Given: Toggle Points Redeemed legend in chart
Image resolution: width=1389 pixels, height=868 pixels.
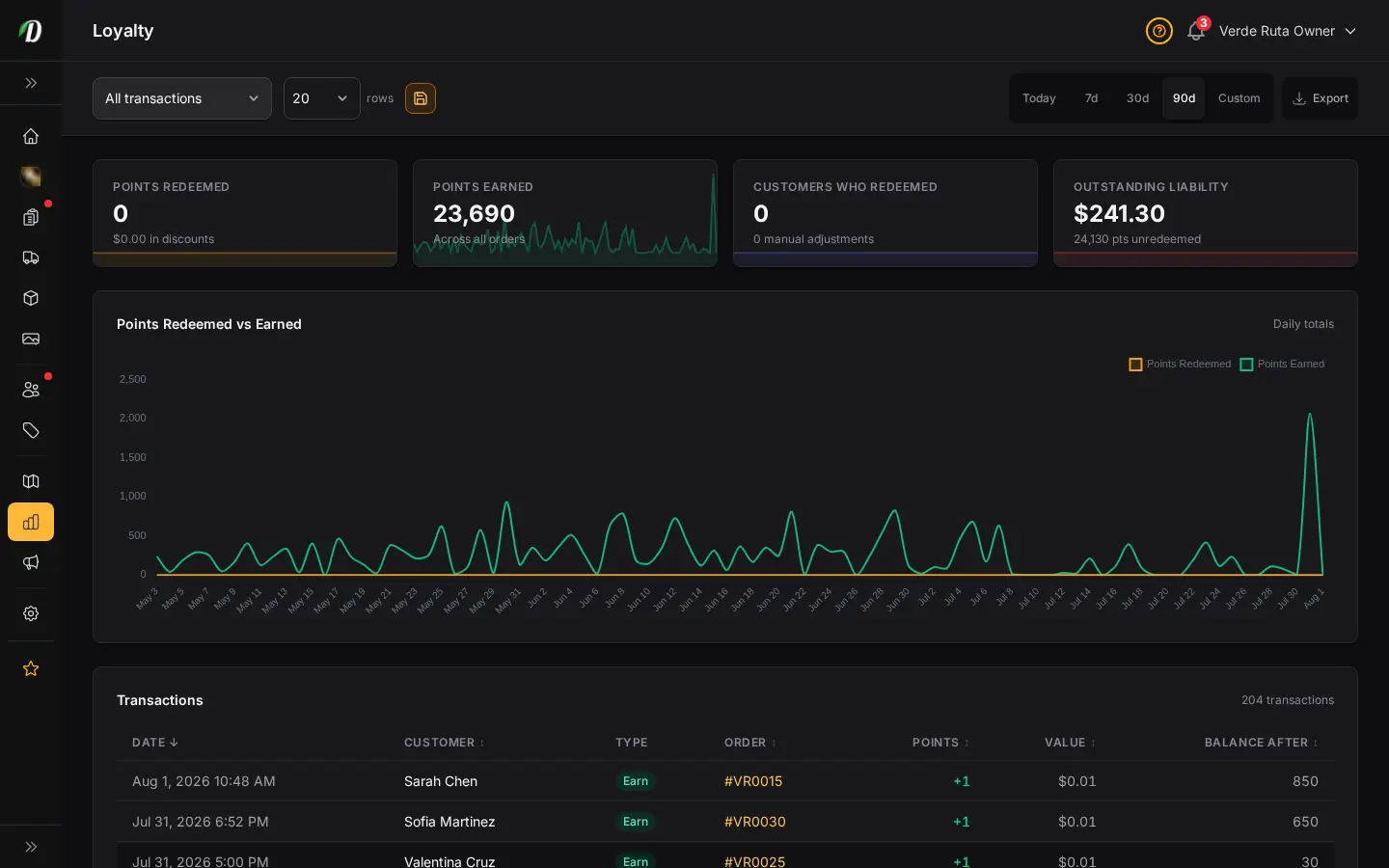Looking at the screenshot, I should coord(1180,364).
